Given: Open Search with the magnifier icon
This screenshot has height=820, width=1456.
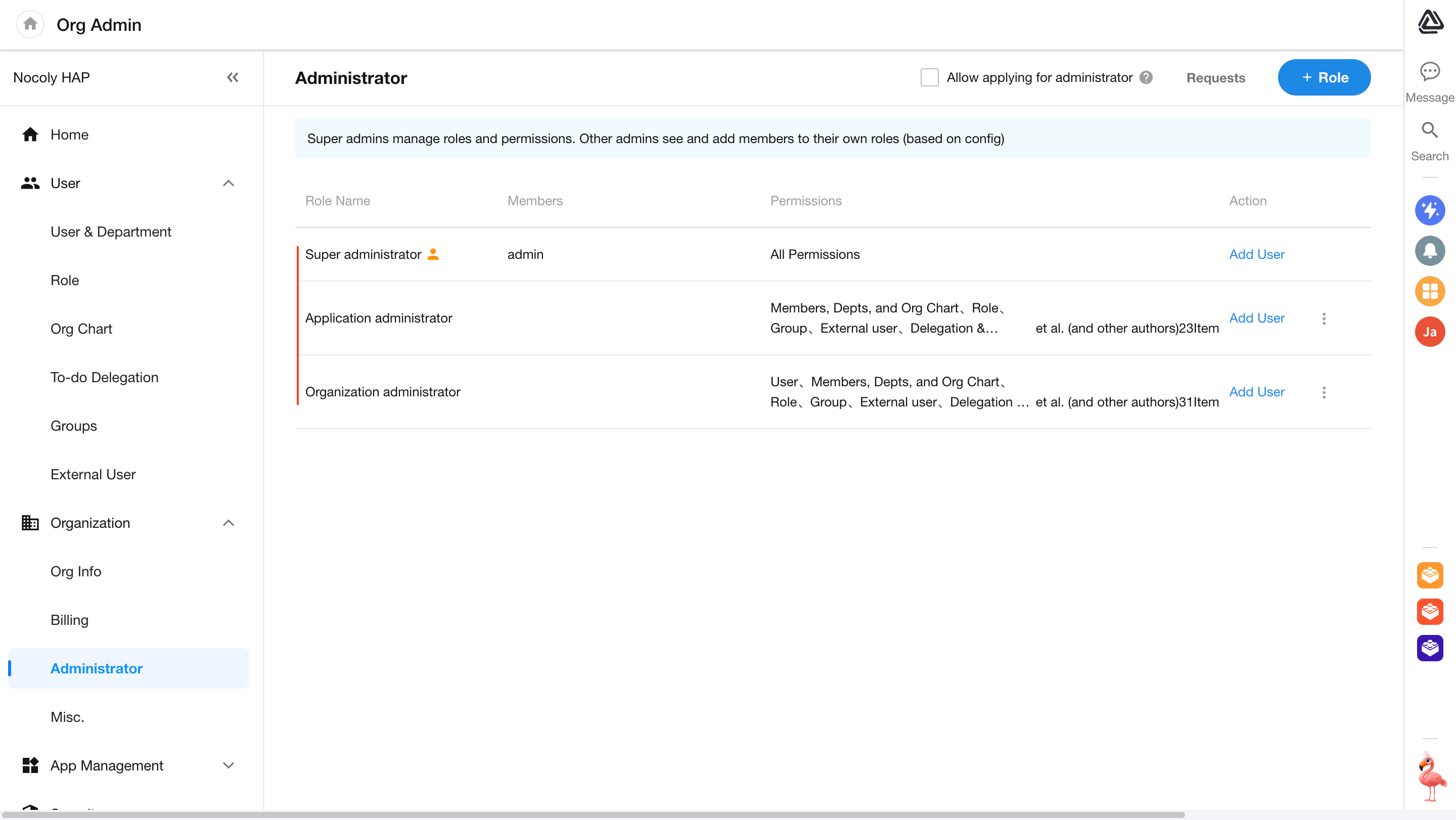Looking at the screenshot, I should tap(1429, 131).
